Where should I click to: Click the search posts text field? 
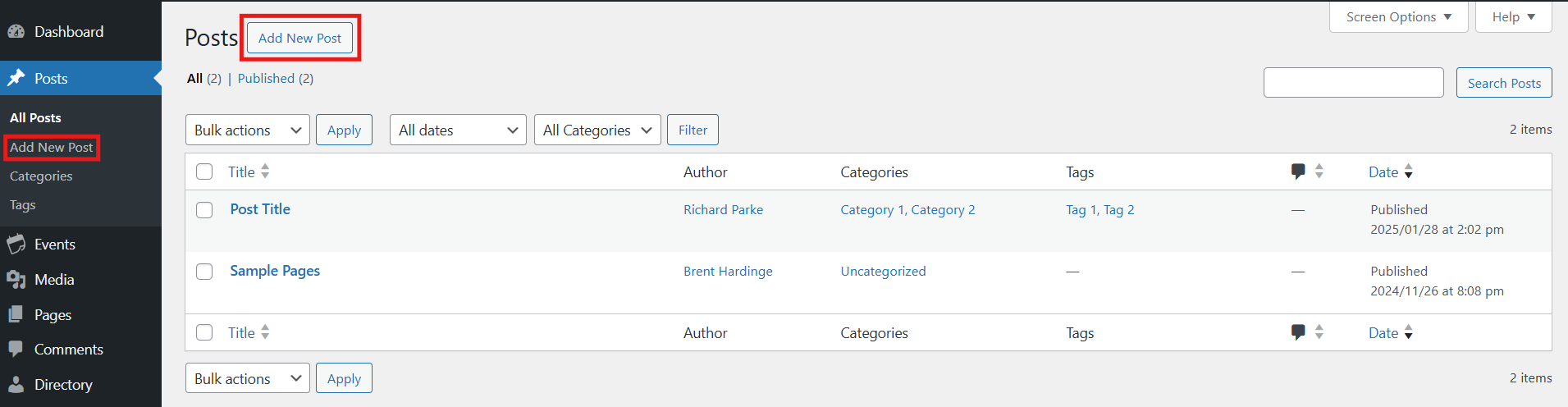click(1353, 83)
